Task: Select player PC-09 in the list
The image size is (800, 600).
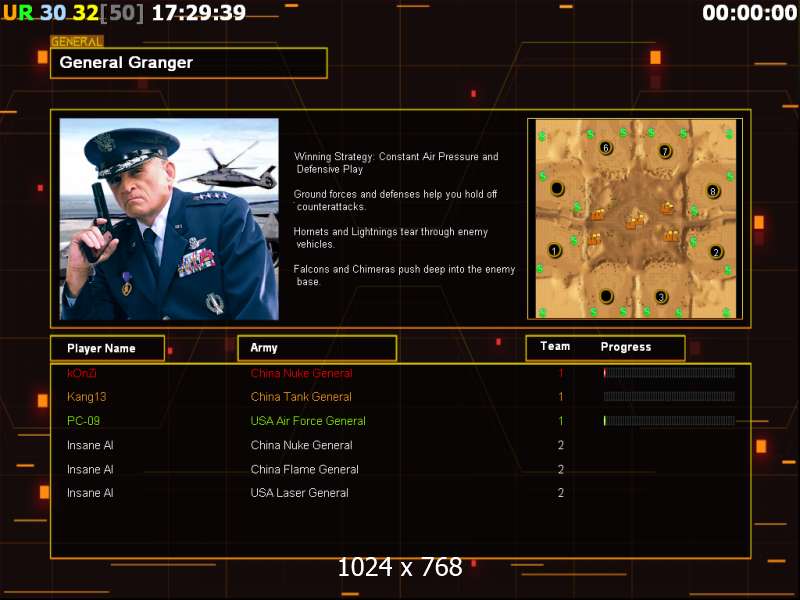Action: pos(83,421)
